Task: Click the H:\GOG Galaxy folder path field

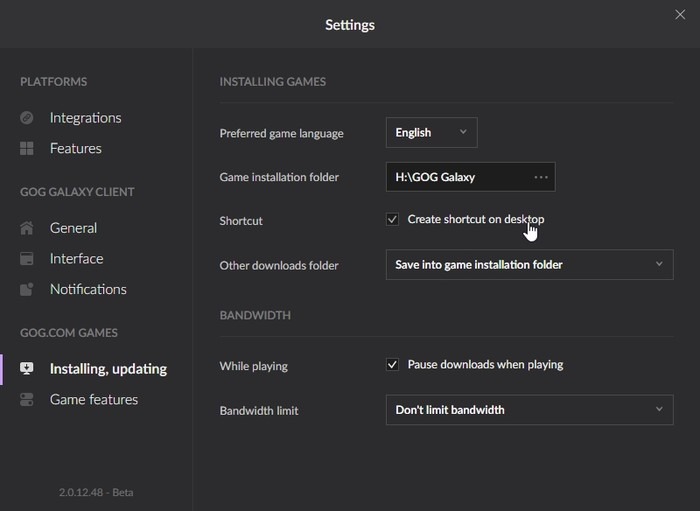Action: [471, 177]
